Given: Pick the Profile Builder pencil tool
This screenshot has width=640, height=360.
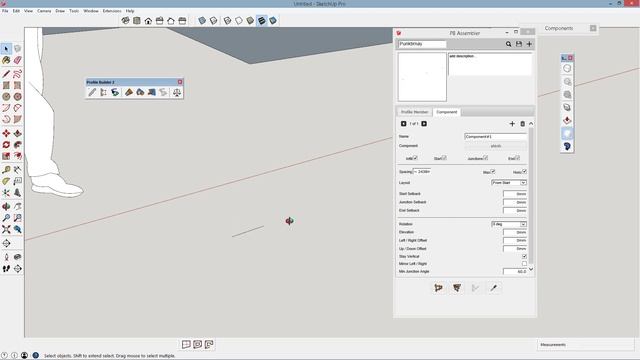Looking at the screenshot, I should click(x=92, y=93).
